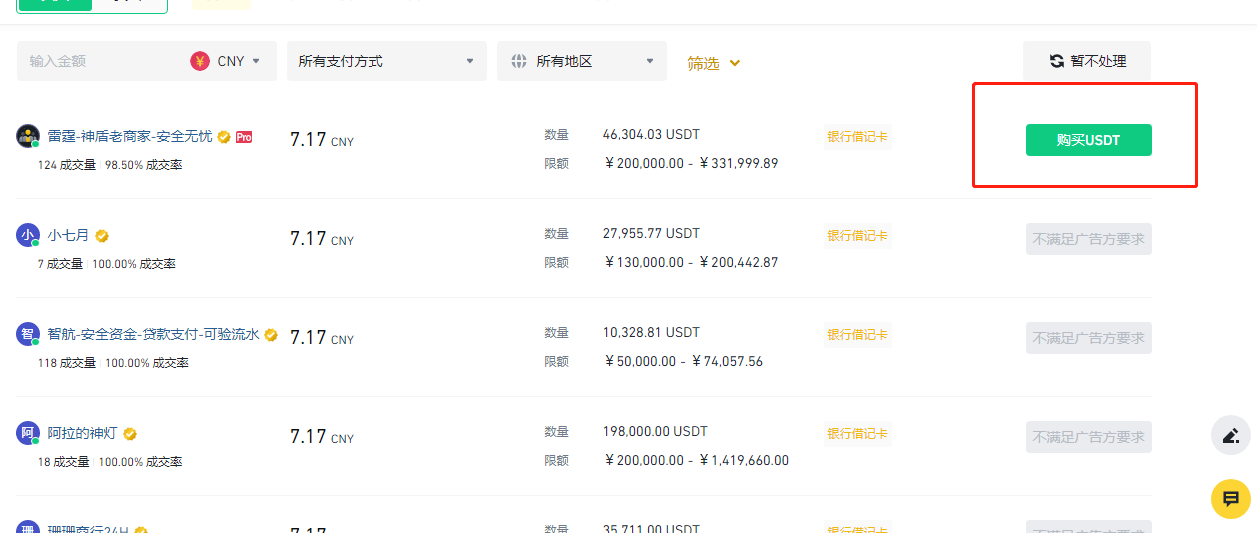Click the 暂不处理 refresh button
1257x533 pixels.
coord(1087,61)
